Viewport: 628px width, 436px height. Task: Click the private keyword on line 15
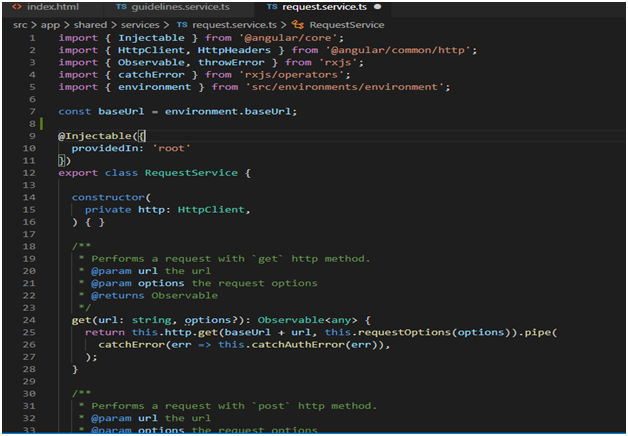(x=108, y=210)
